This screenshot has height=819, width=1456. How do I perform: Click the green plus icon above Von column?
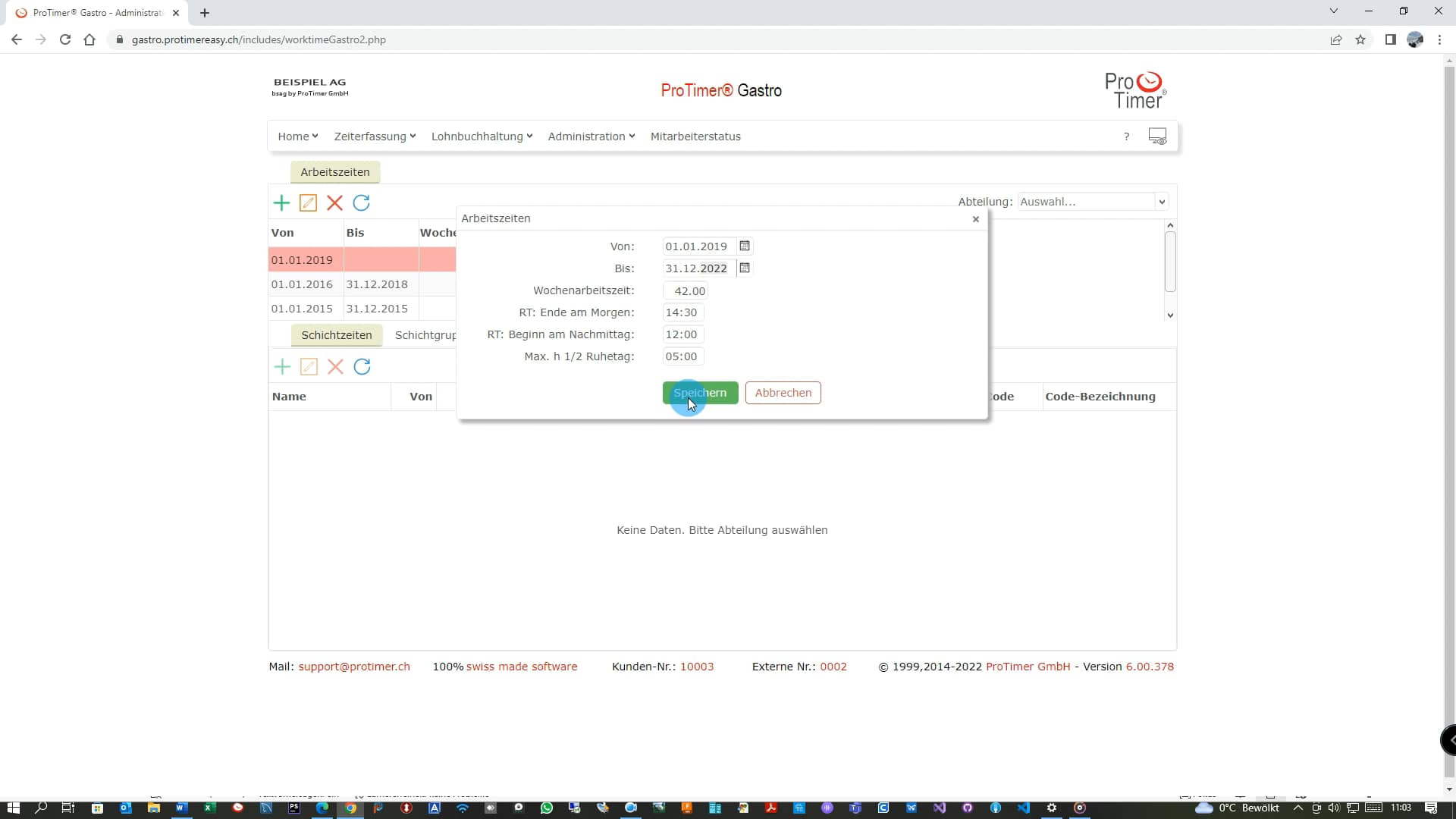tap(281, 202)
